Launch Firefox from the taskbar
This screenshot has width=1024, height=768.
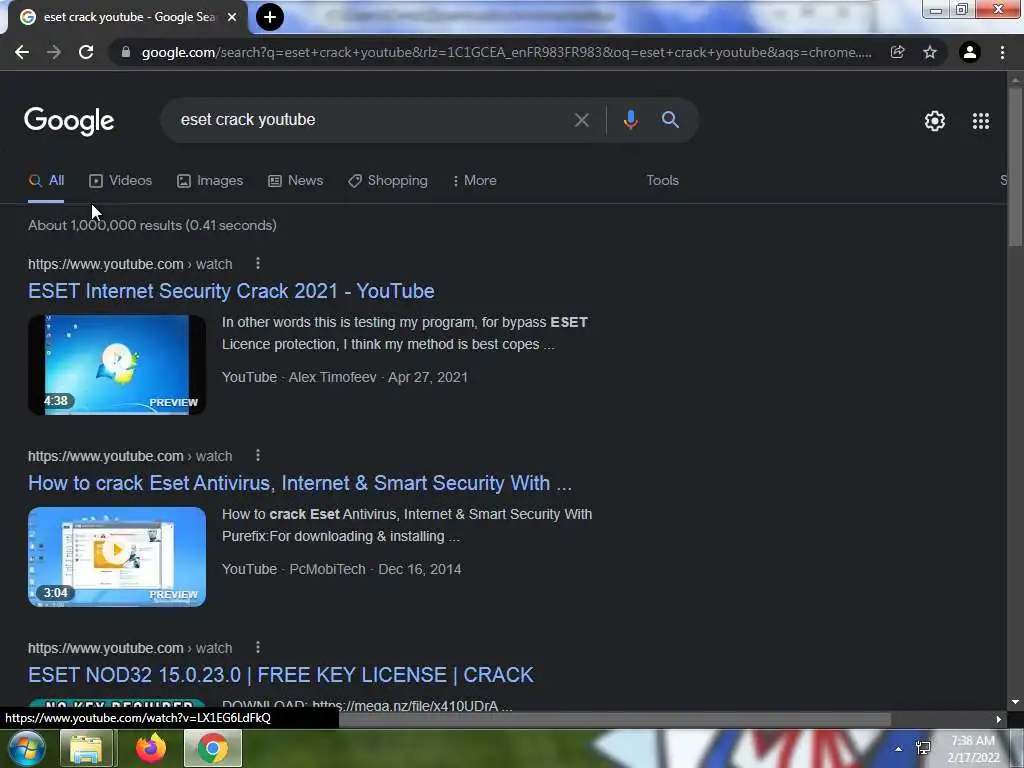(x=150, y=749)
